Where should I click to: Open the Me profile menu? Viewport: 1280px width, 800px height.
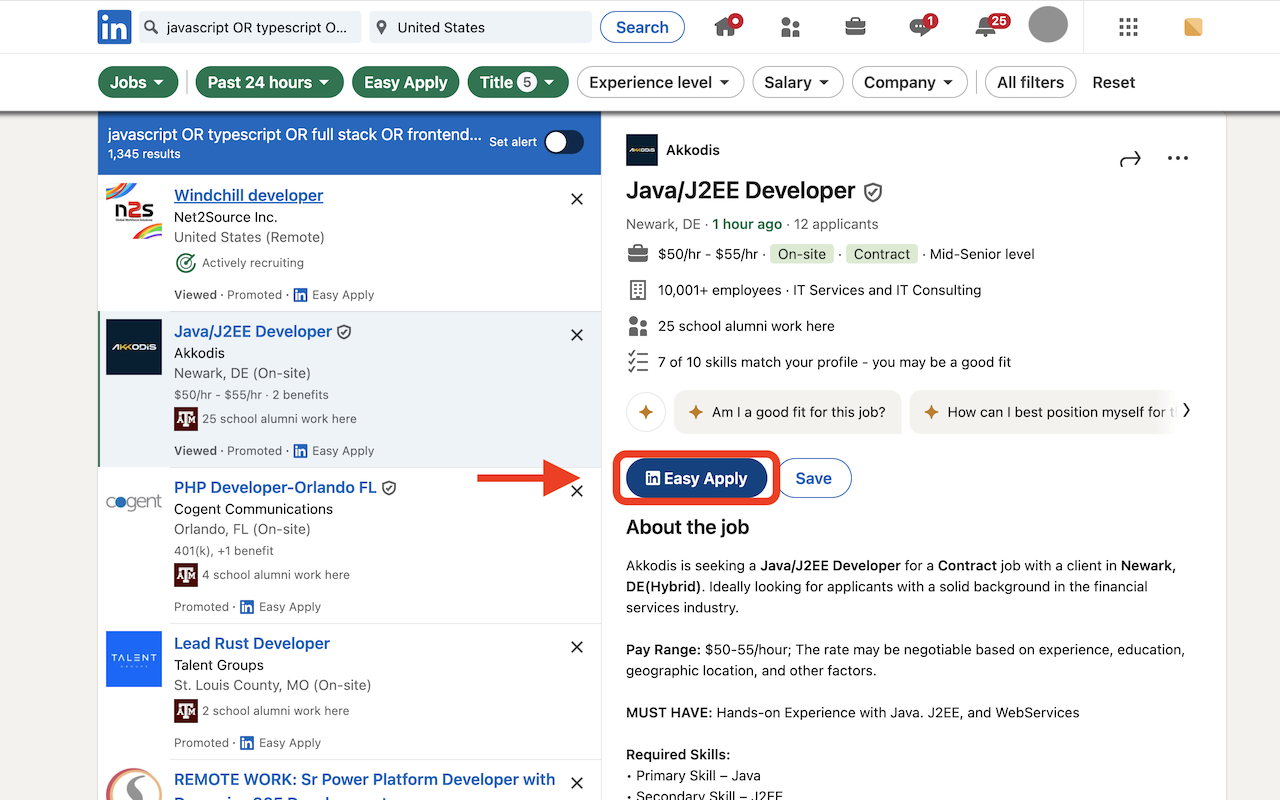coord(1048,27)
